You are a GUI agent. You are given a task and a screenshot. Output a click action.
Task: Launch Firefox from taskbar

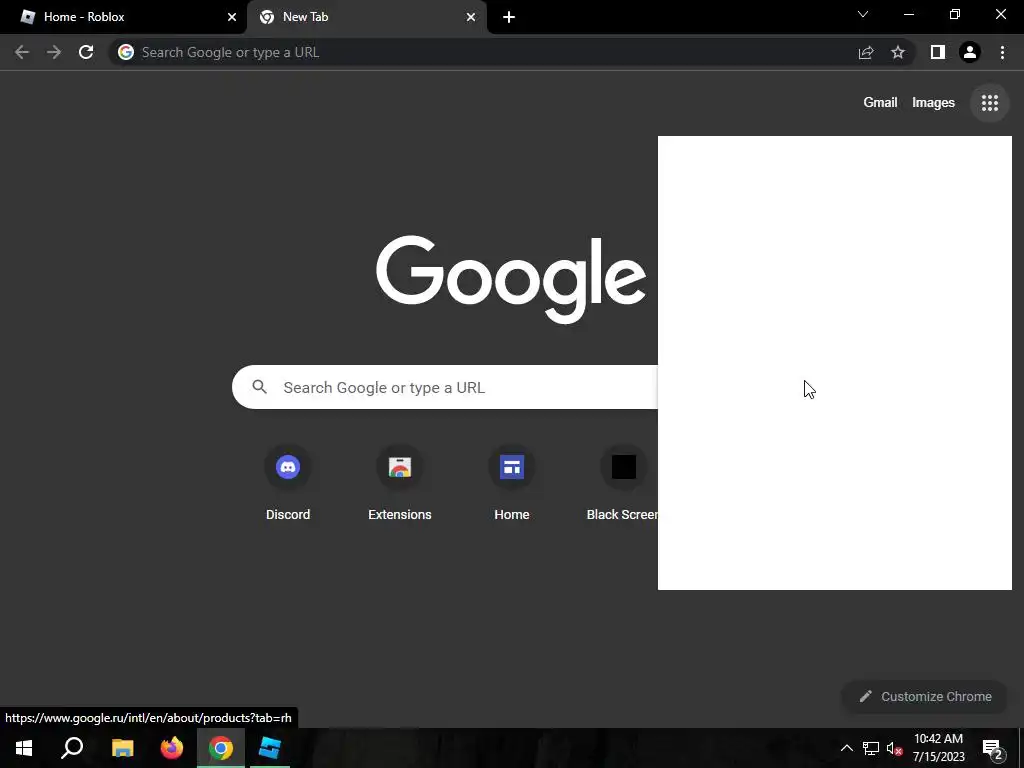click(172, 748)
